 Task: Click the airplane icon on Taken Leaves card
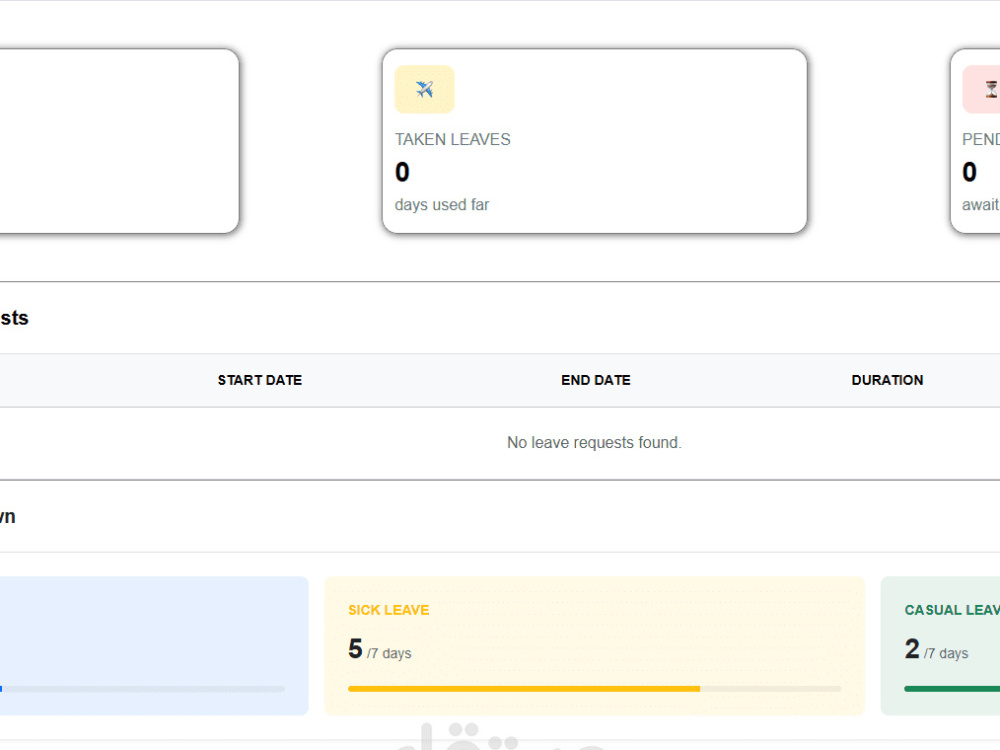tap(424, 89)
